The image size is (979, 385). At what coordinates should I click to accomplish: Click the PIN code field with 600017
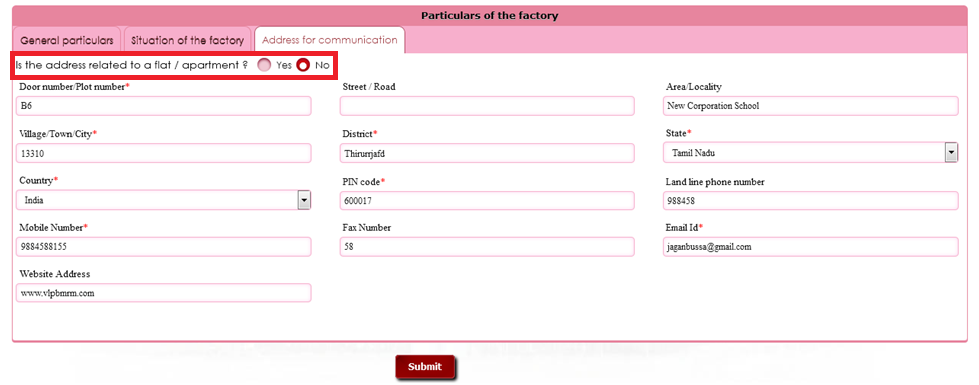point(487,200)
